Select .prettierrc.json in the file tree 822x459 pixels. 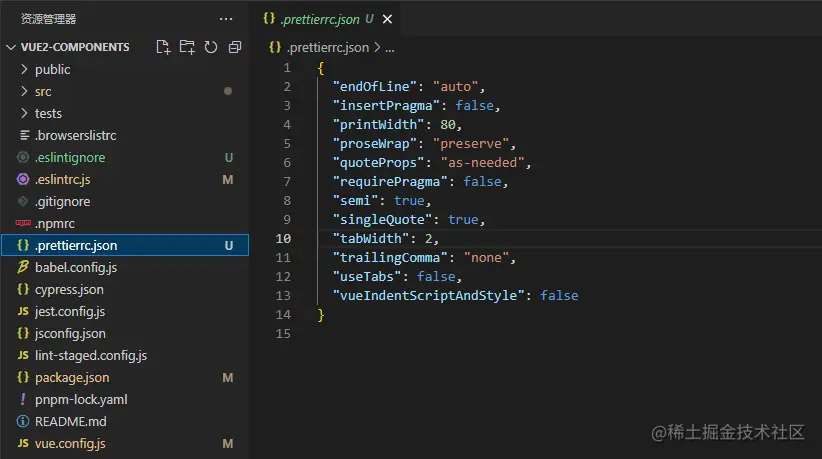coord(125,245)
